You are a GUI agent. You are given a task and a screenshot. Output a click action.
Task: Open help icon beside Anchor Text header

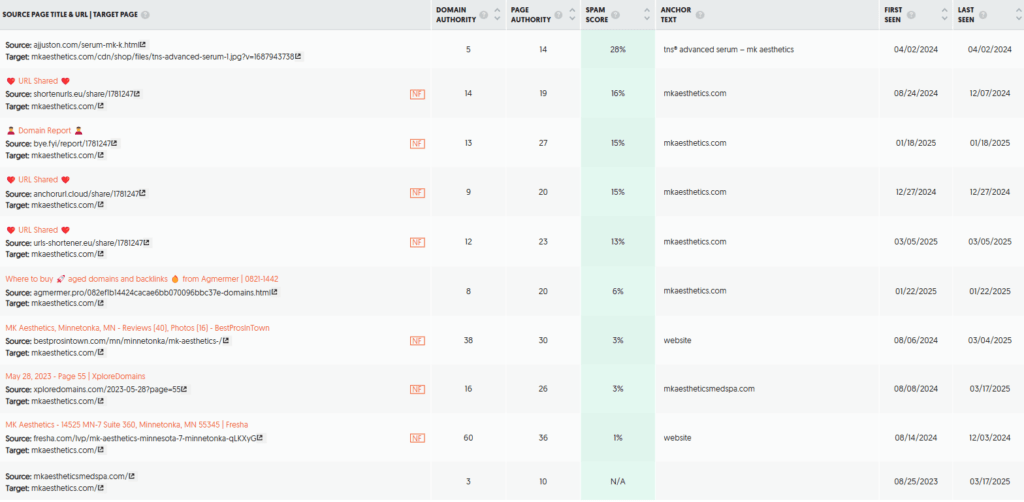tap(699, 14)
